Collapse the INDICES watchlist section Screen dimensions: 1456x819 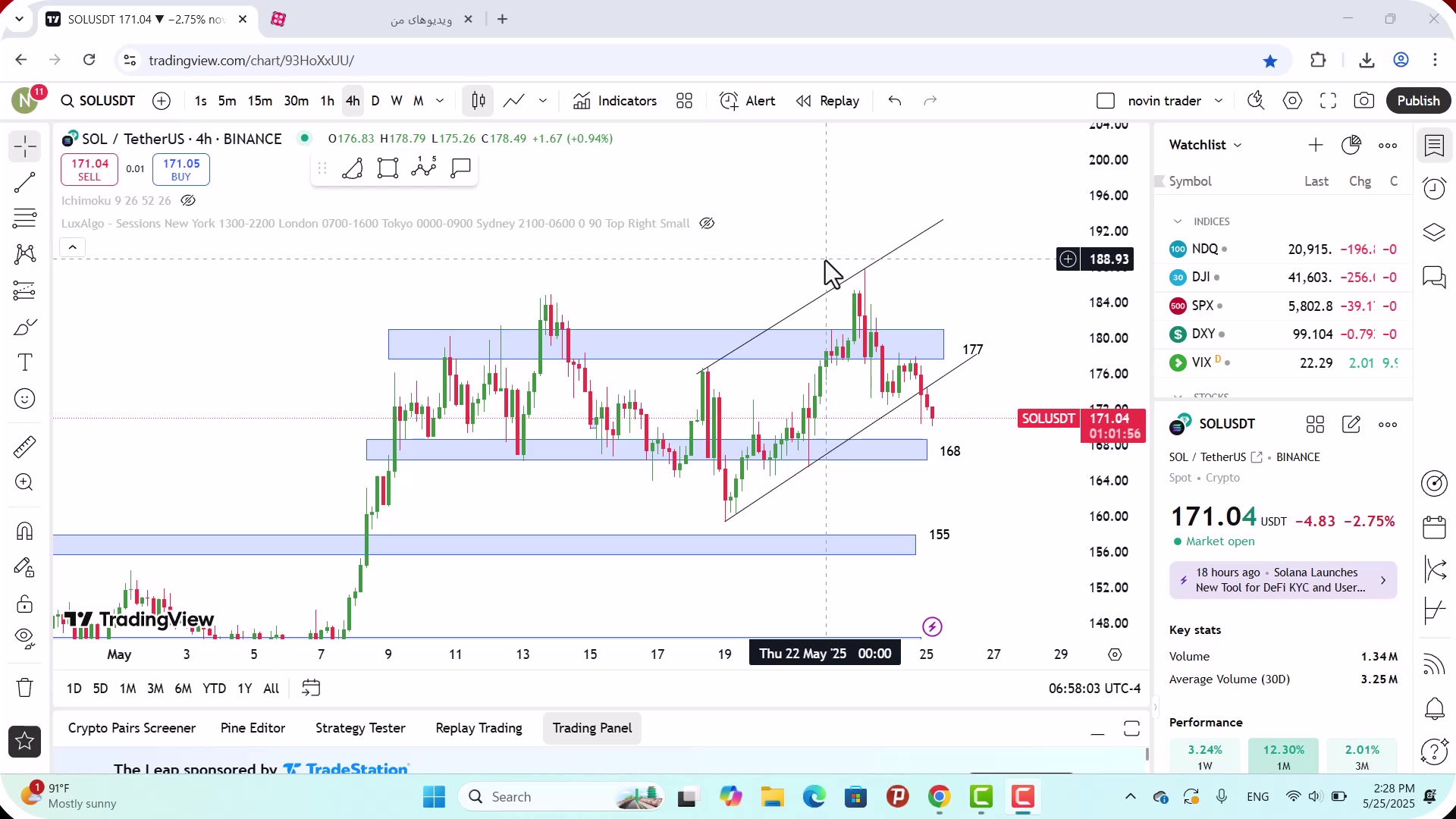[1178, 221]
